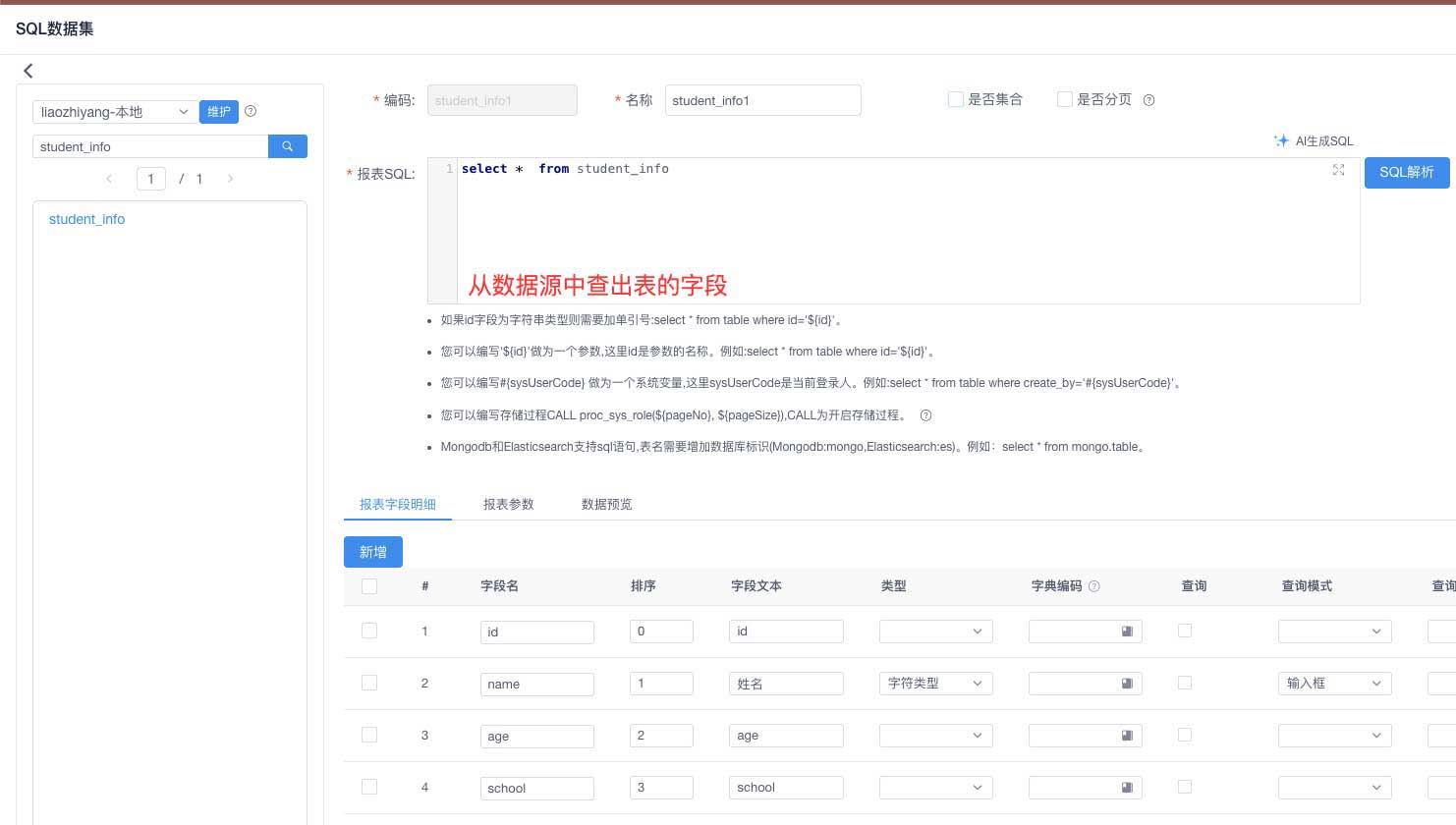Open the liaozhiyang-本地 data source dropdown
The width and height of the screenshot is (1456, 825).
point(114,112)
